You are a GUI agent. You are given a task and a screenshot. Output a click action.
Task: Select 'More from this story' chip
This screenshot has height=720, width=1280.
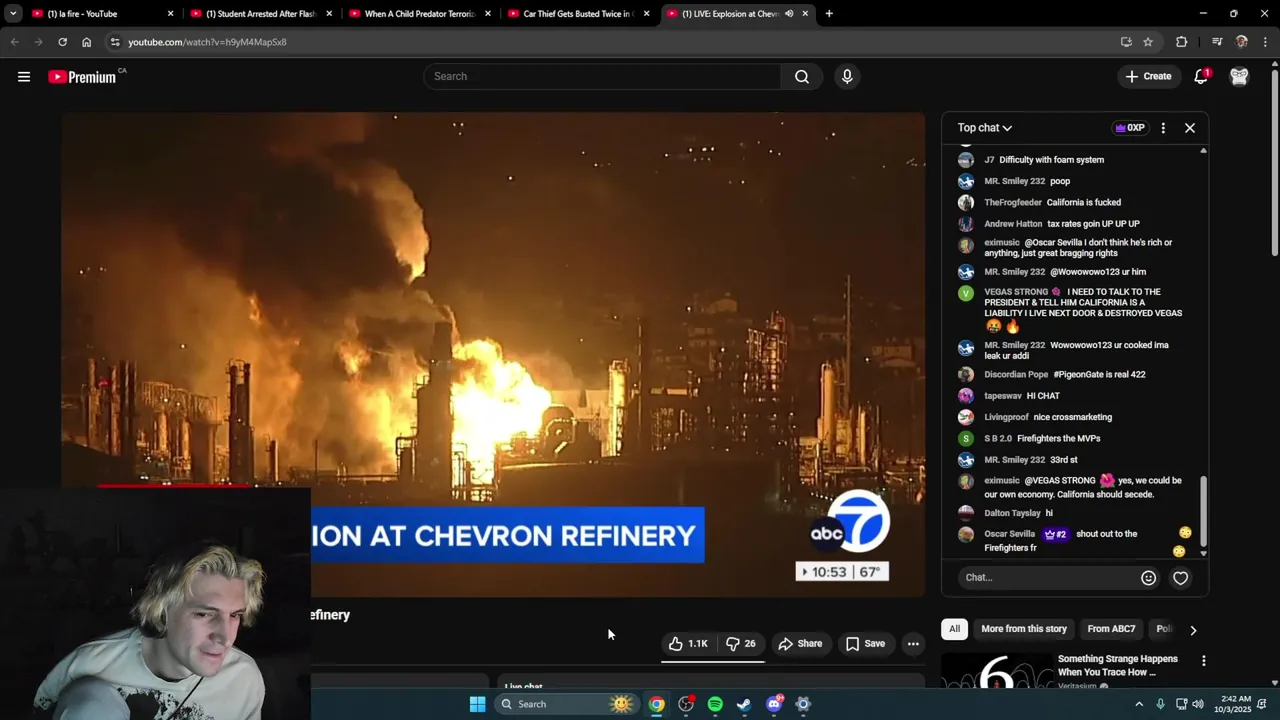click(1023, 629)
